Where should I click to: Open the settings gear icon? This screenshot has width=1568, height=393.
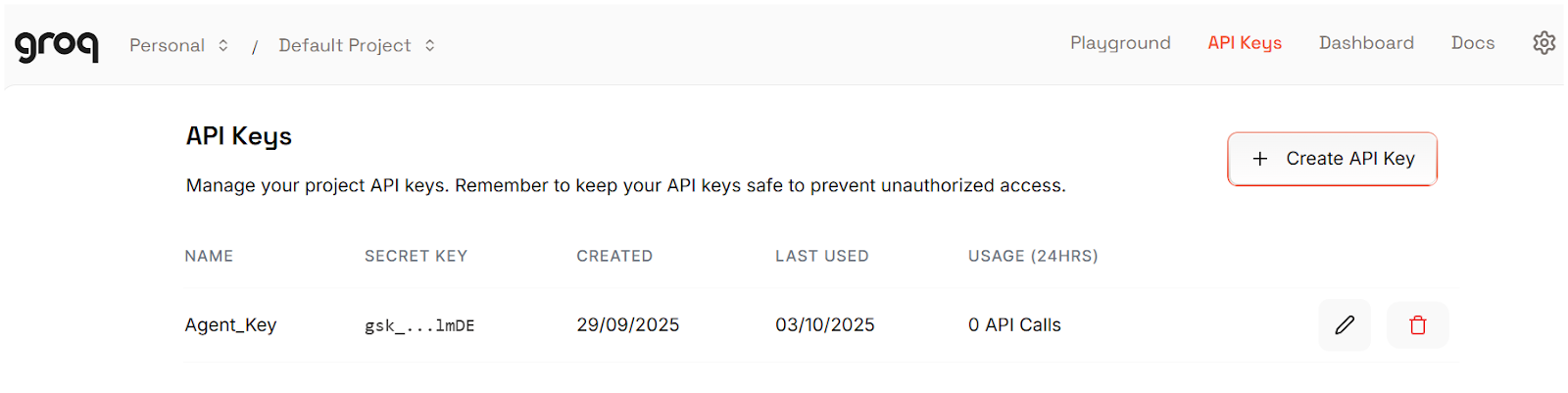[1543, 43]
